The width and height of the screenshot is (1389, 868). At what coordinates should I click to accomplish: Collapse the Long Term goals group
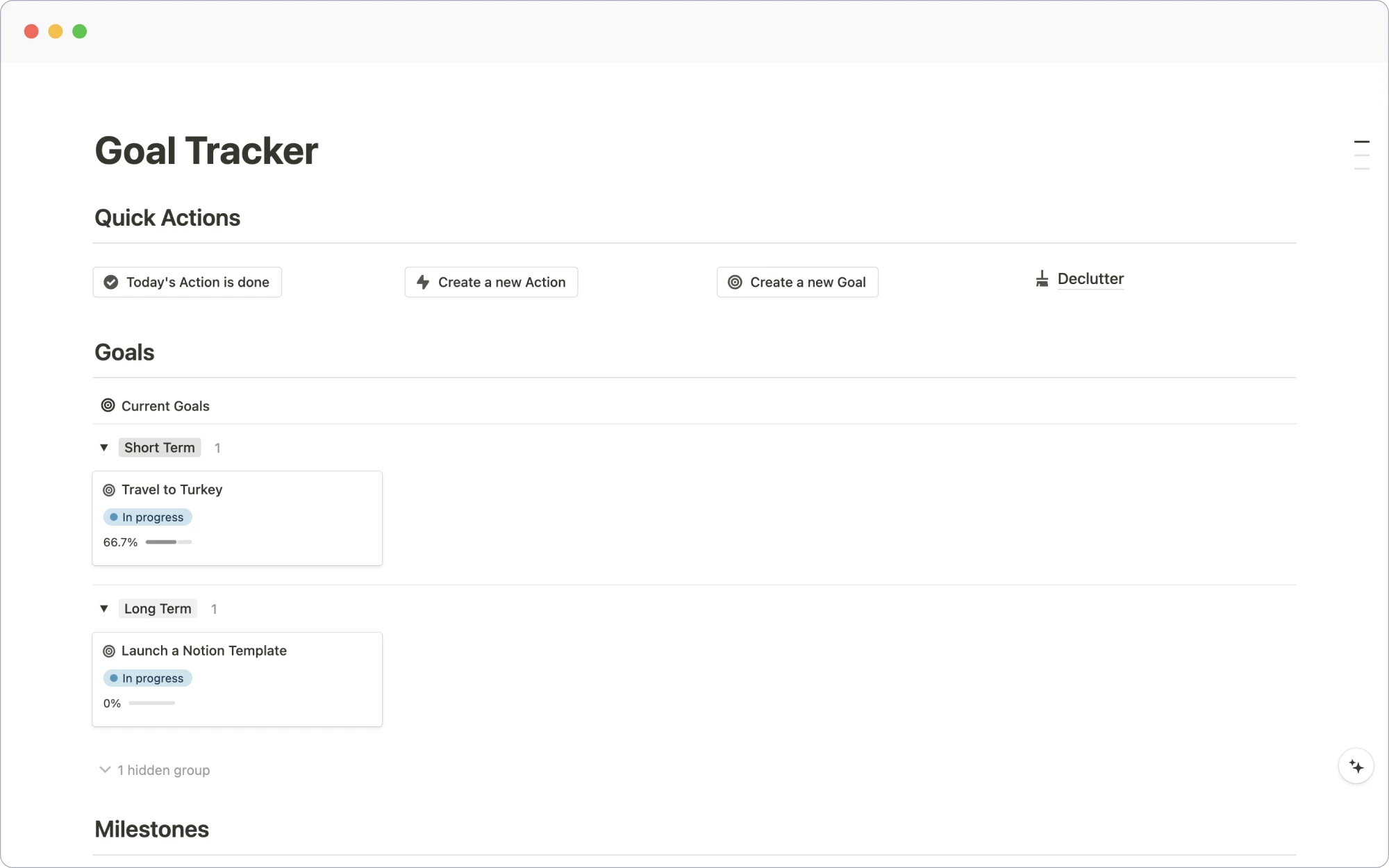click(103, 608)
